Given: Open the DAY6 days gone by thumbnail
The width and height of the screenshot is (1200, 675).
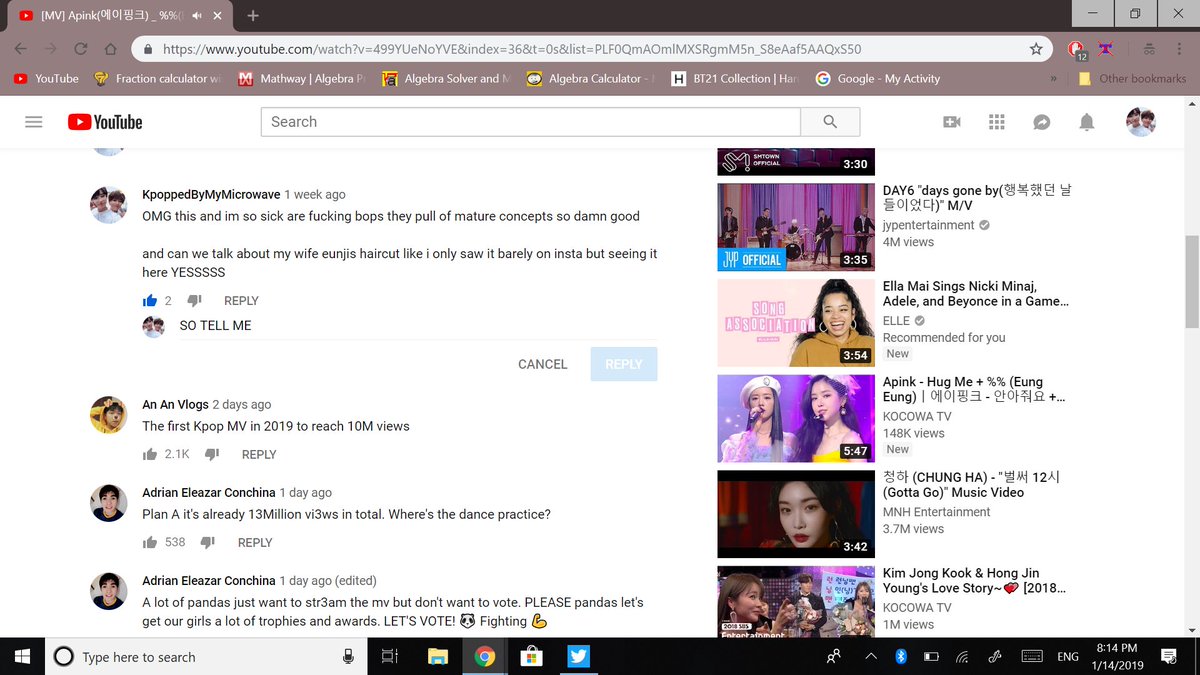Looking at the screenshot, I should (x=796, y=227).
